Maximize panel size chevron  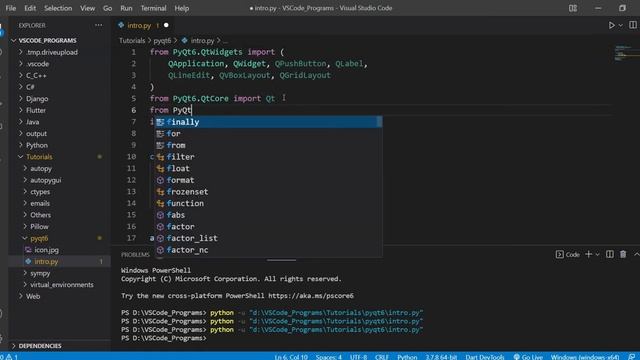636,254
